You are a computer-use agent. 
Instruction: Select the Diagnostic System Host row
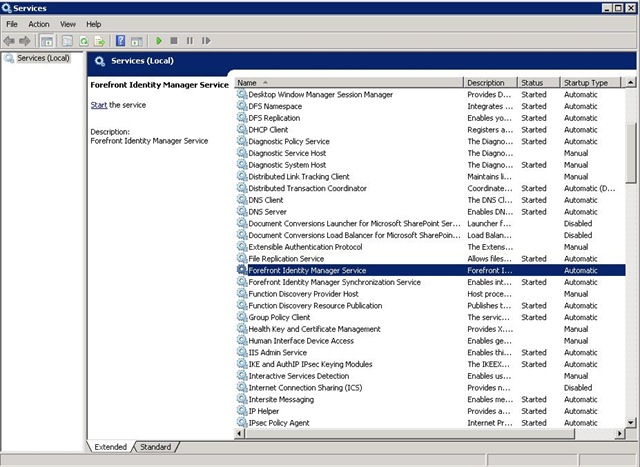point(430,165)
